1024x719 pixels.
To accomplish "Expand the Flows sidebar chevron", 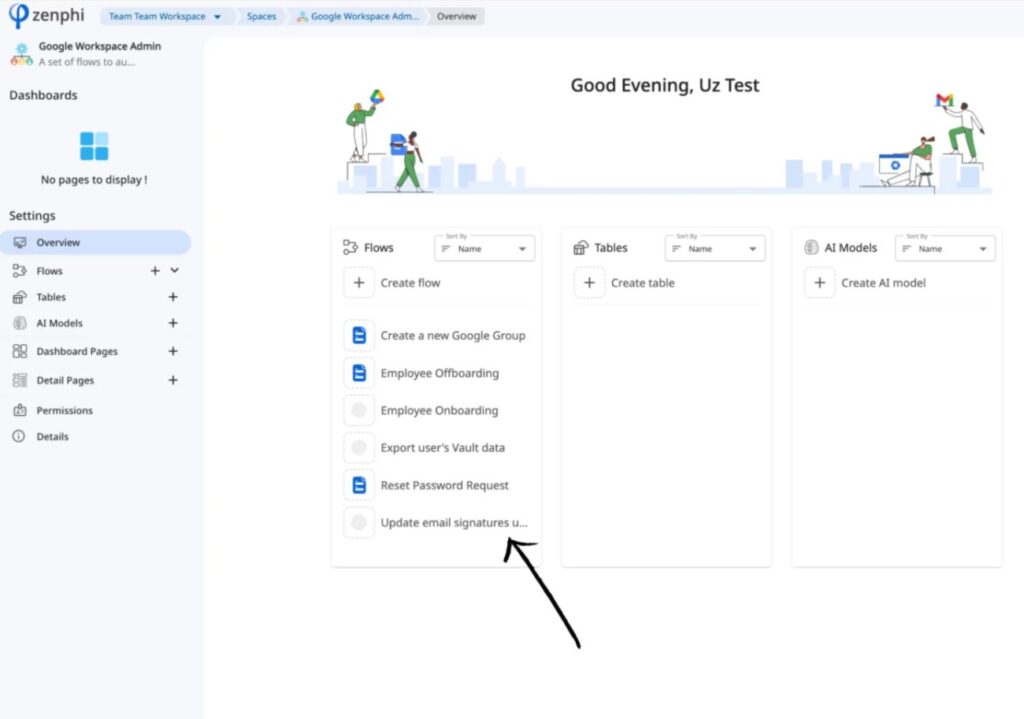I will (174, 270).
